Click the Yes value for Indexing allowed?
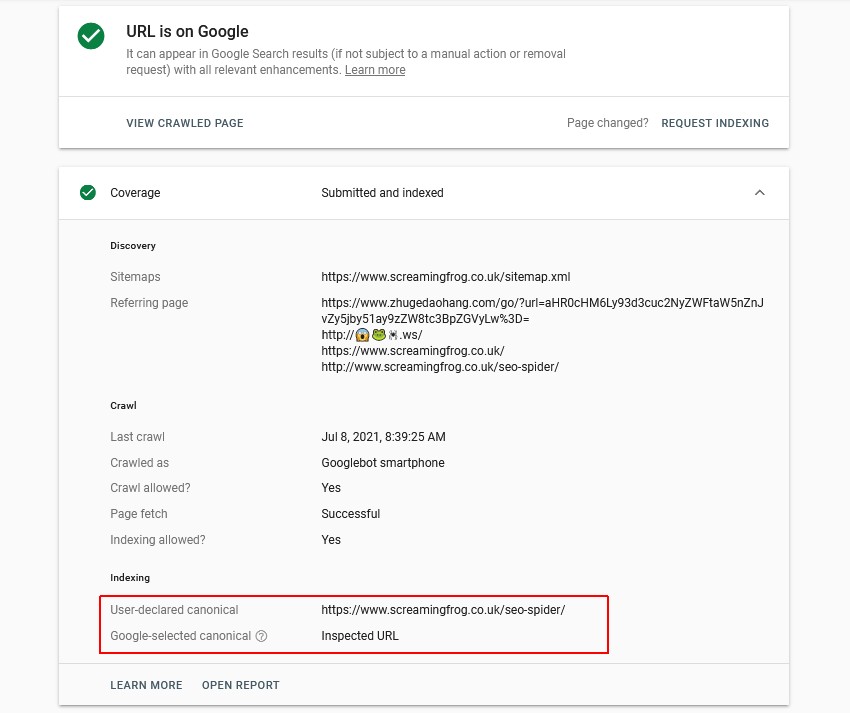 pyautogui.click(x=331, y=539)
